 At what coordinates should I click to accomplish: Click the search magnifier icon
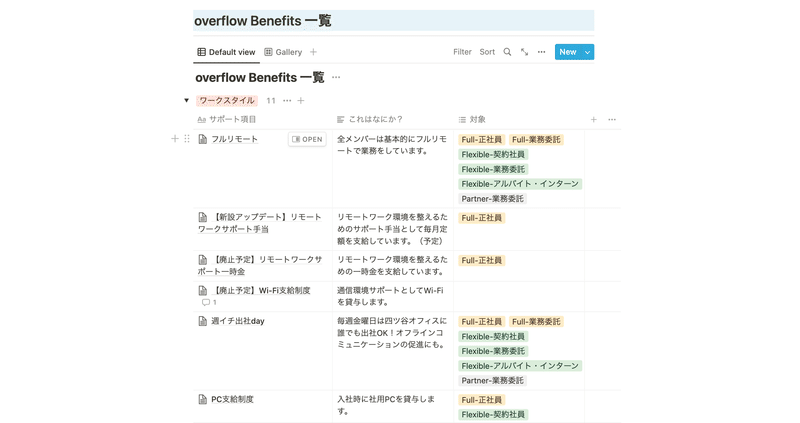click(507, 52)
